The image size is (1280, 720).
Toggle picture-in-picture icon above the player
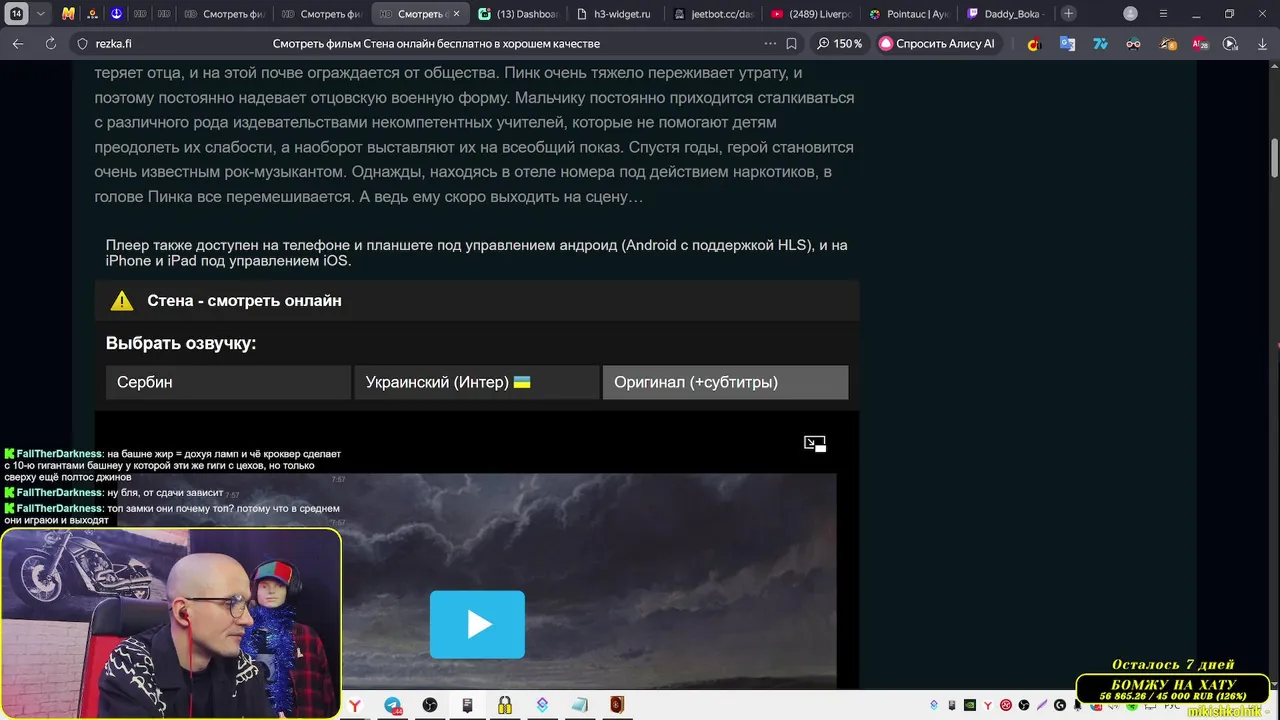(x=815, y=444)
